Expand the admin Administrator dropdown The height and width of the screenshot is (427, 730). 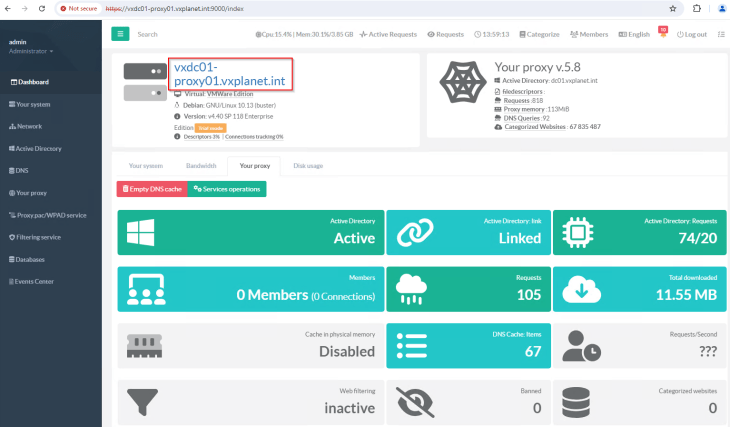[31, 50]
